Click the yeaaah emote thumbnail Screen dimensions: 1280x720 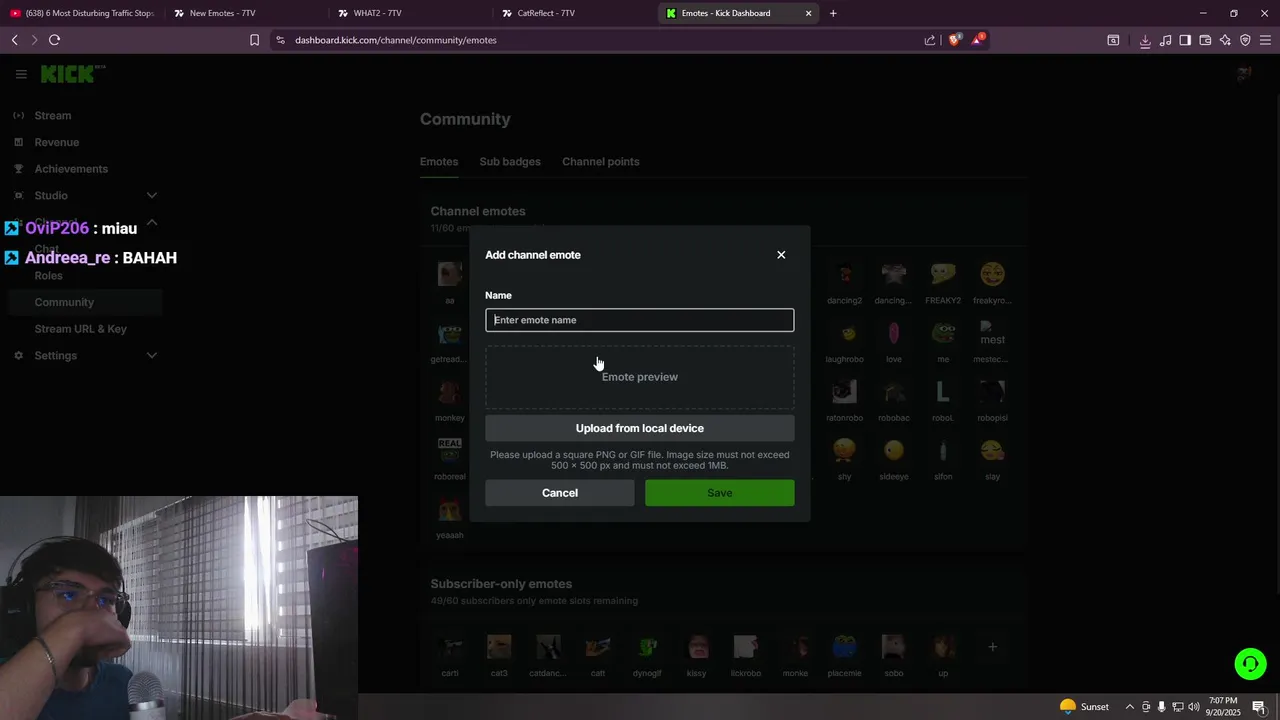tap(450, 510)
